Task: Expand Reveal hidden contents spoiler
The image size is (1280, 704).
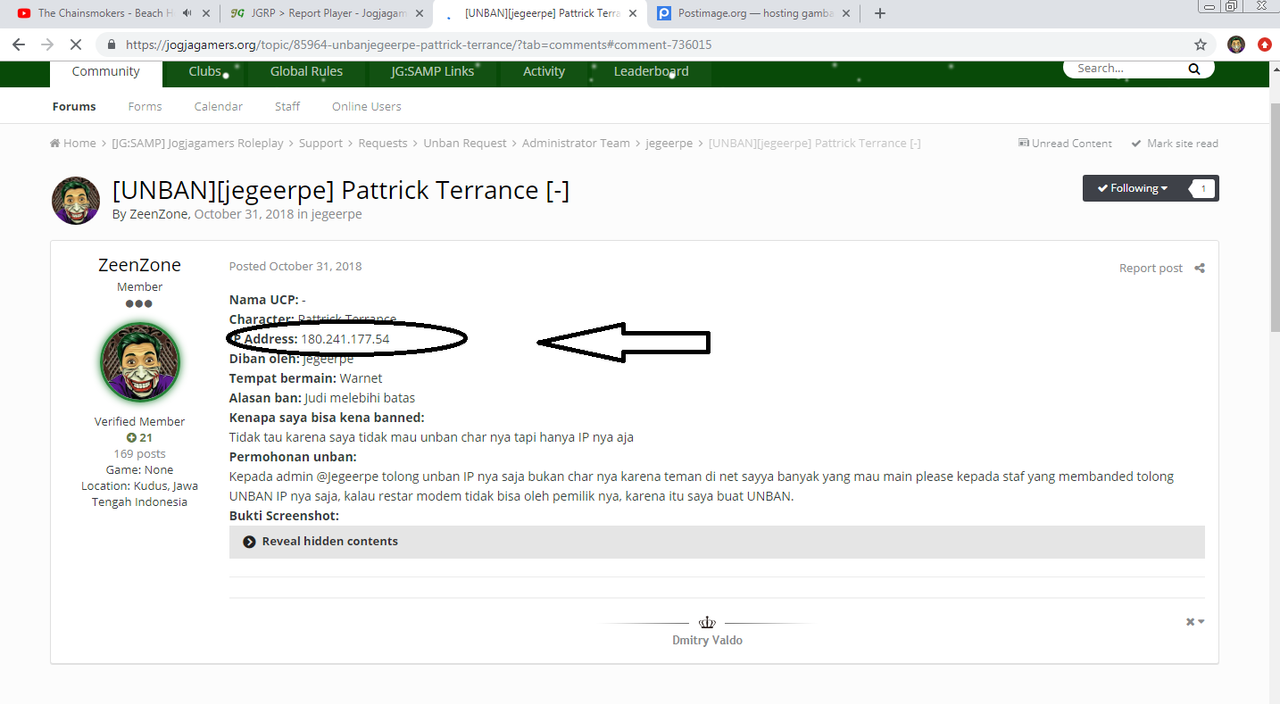Action: point(717,541)
